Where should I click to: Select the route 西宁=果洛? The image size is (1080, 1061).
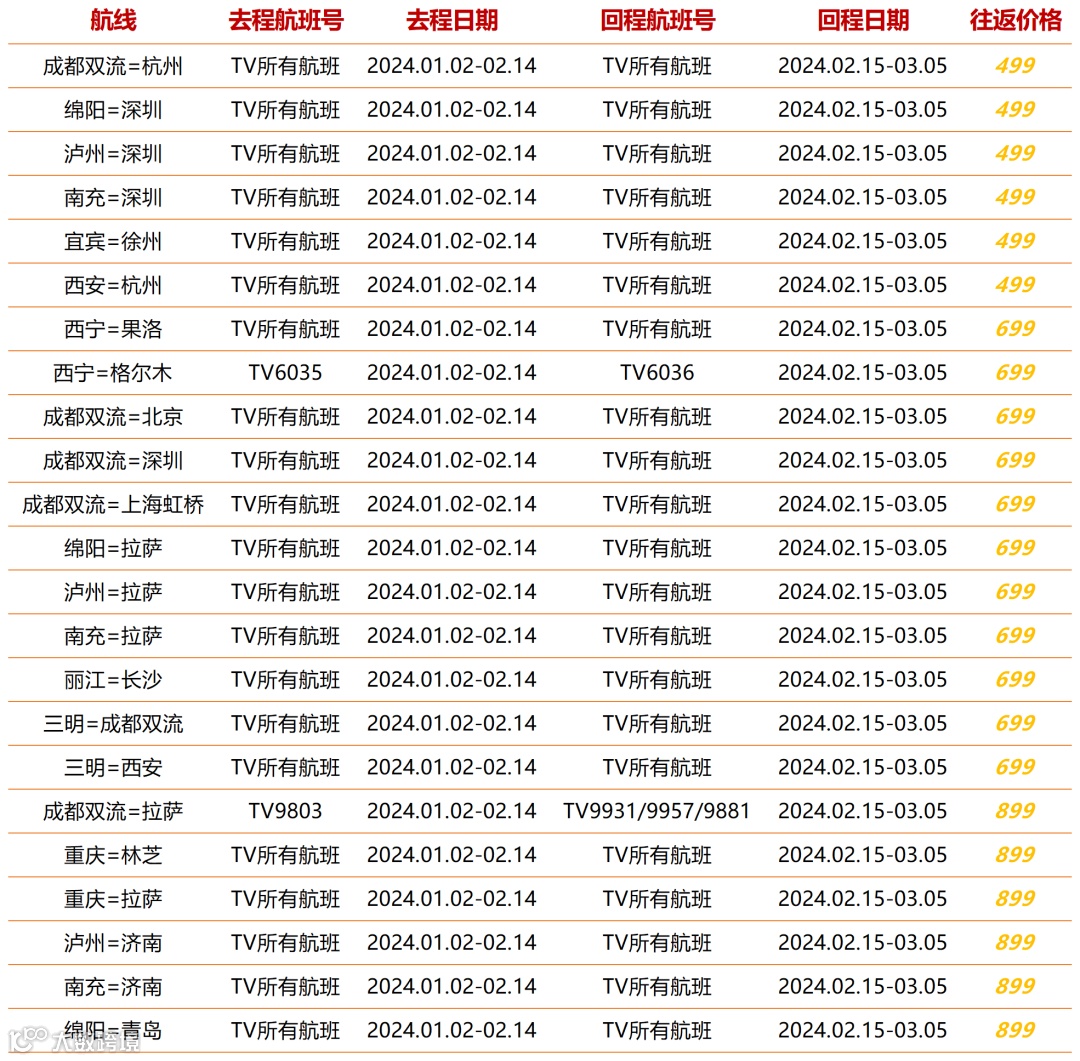pos(113,329)
